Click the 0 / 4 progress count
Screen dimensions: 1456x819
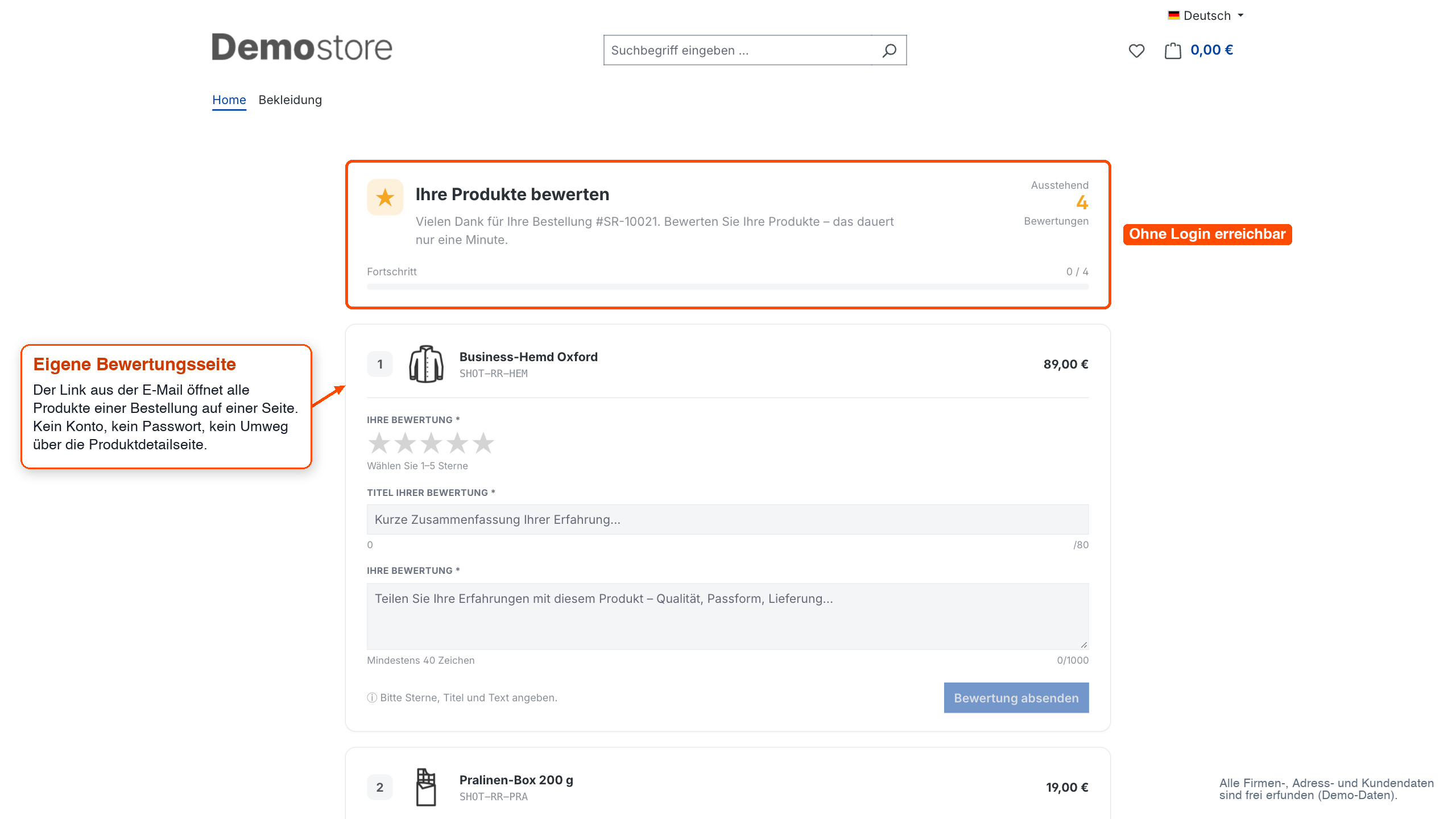click(1077, 272)
